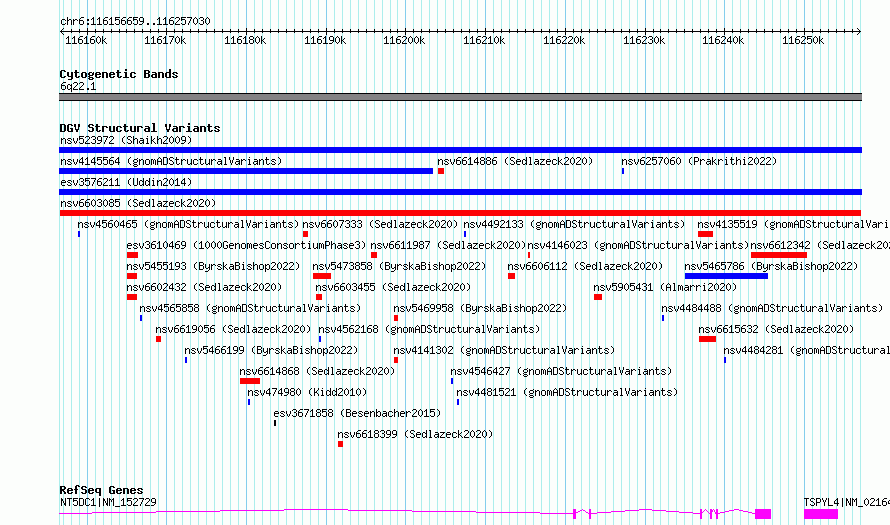
Task: Select nsv4484488 gnomAD variant label
Action: [x=772, y=308]
